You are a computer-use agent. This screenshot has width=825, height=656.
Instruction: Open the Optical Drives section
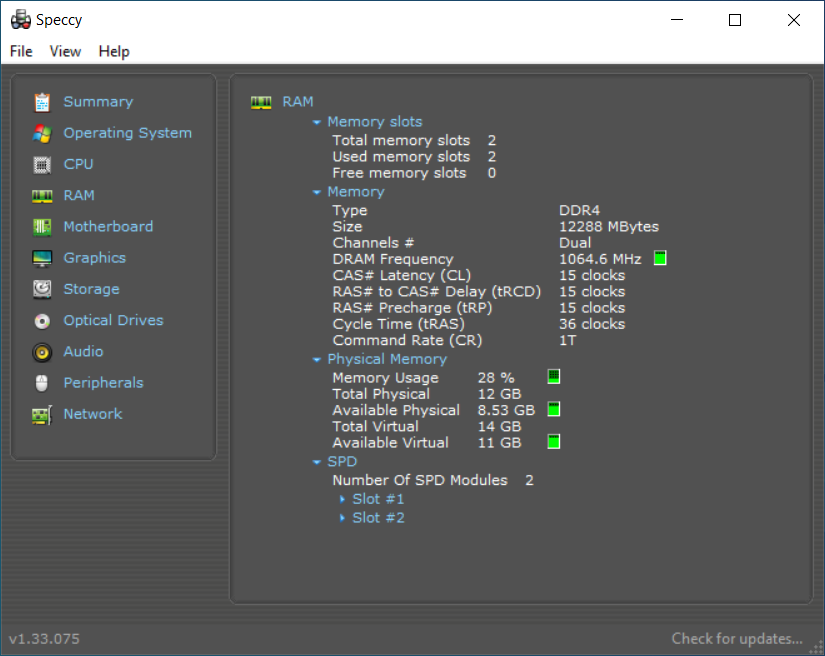114,320
